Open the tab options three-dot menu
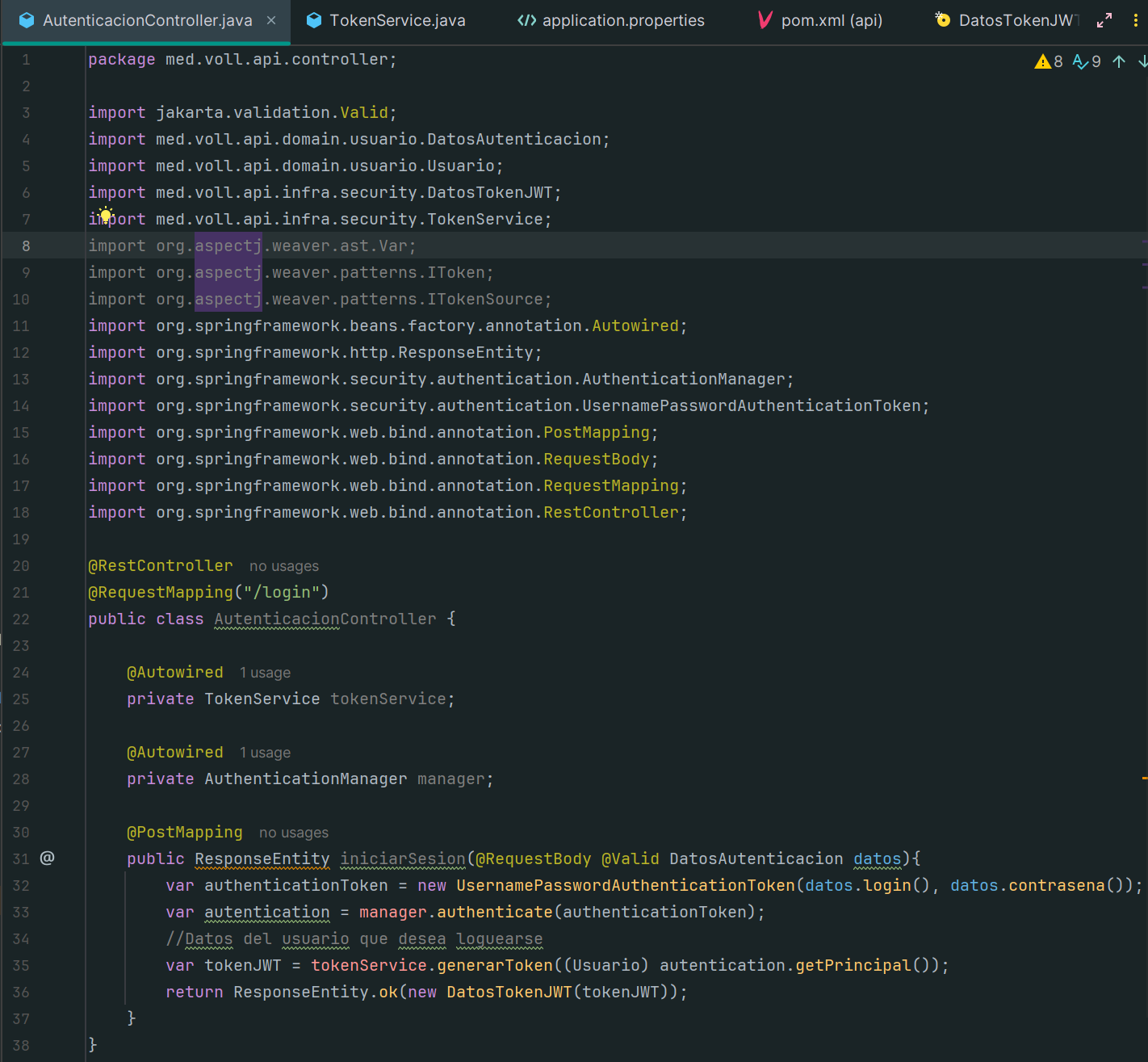 pos(1135,20)
